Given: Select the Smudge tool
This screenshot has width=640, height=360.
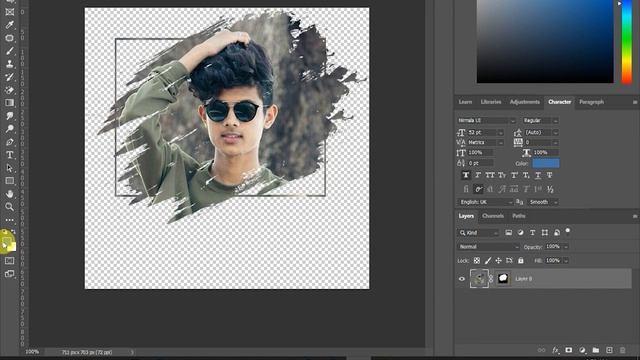Looking at the screenshot, I should (9, 116).
